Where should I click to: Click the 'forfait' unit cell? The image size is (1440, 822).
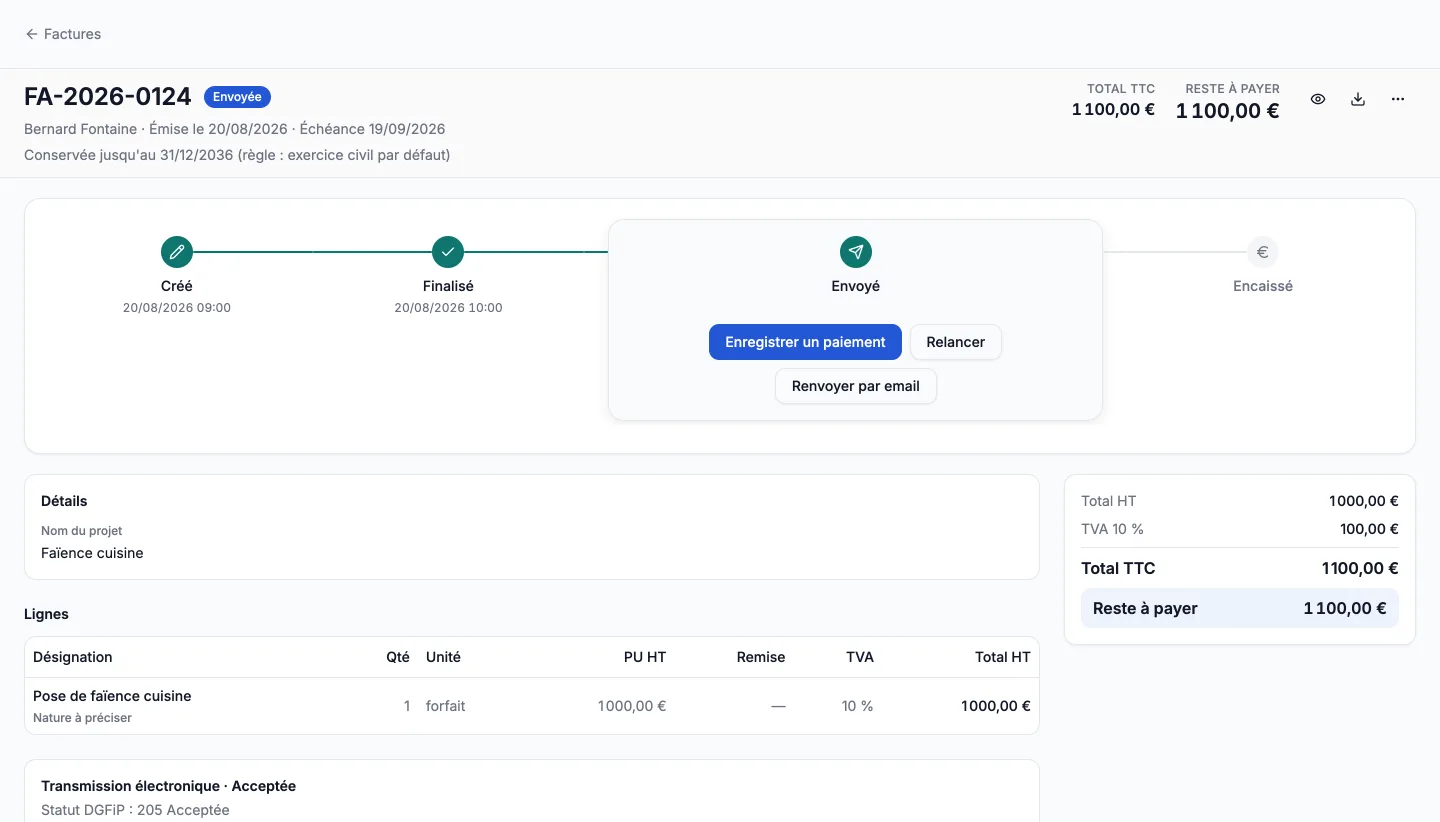[x=446, y=706]
